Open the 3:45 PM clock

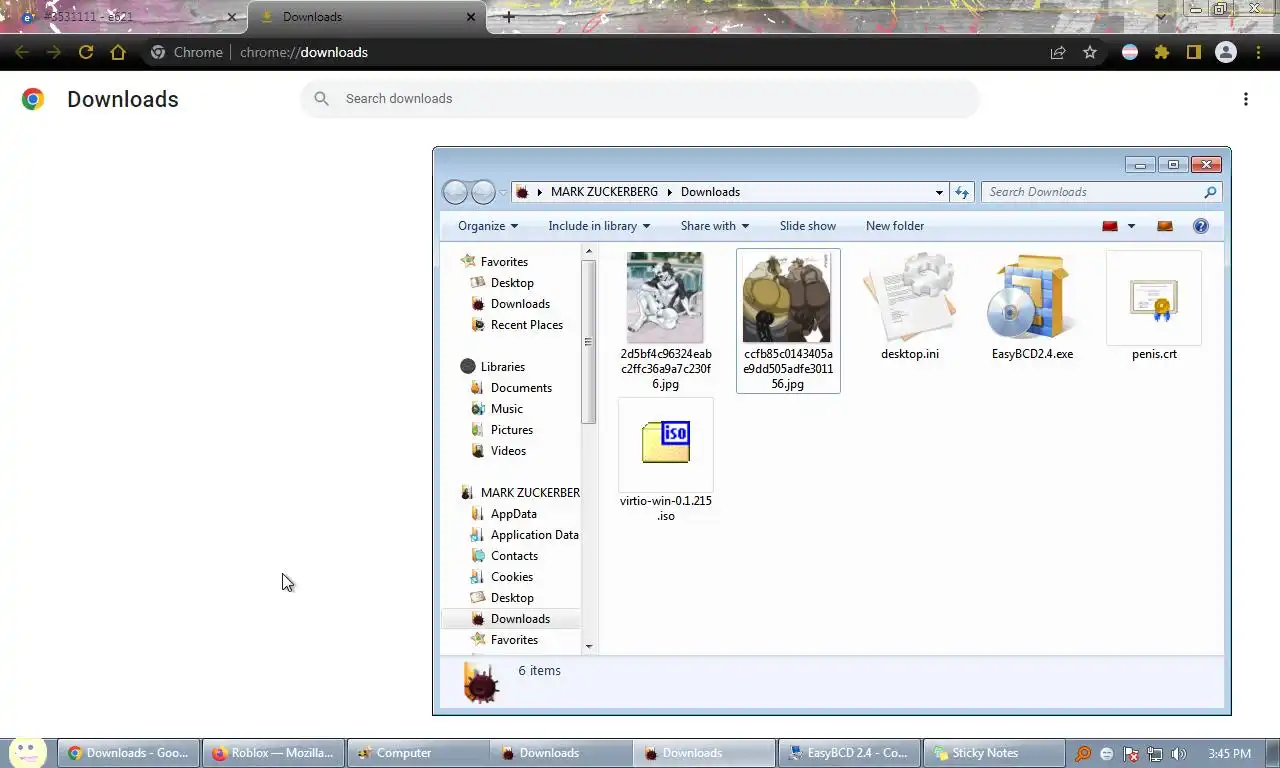click(1230, 754)
